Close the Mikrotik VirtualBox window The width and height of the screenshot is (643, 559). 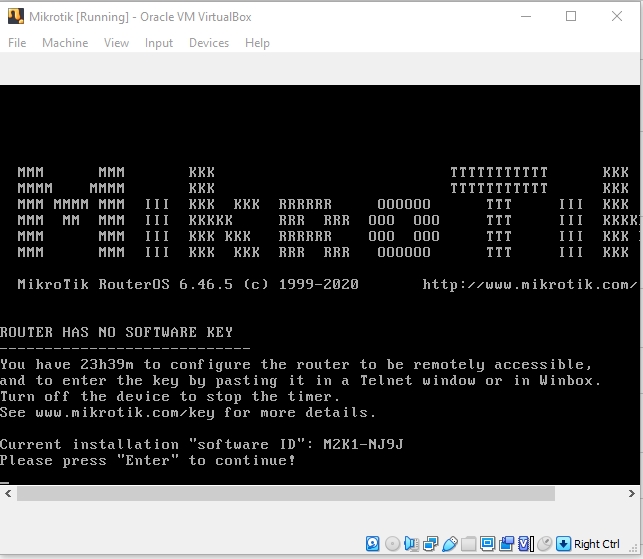(x=617, y=16)
